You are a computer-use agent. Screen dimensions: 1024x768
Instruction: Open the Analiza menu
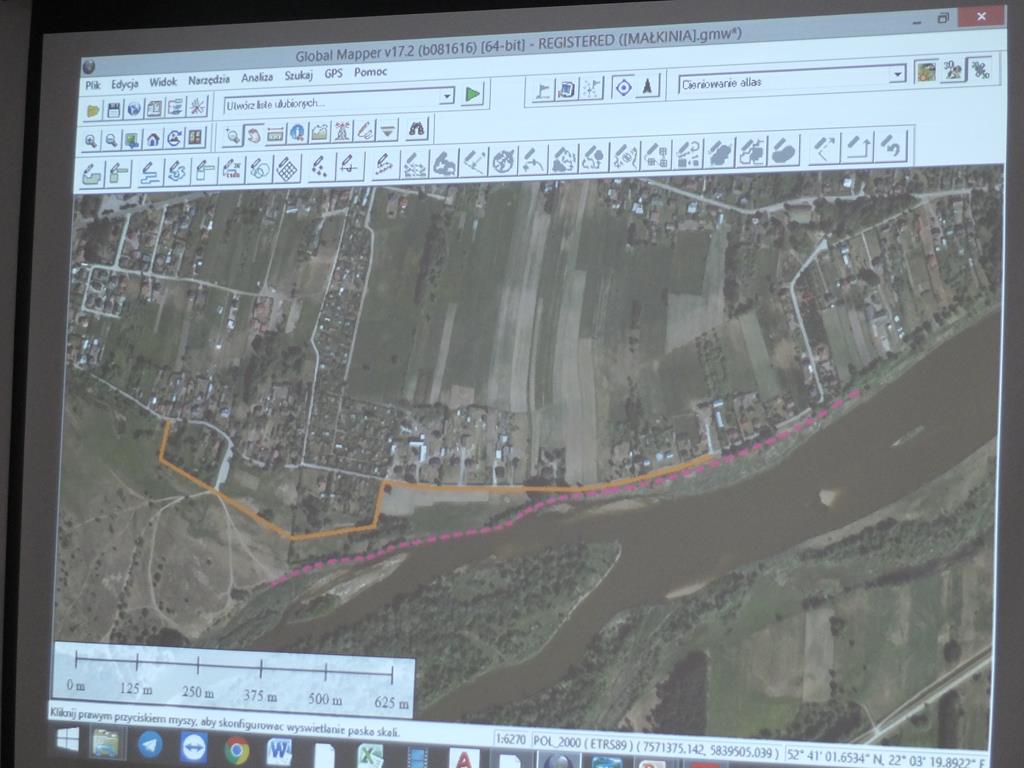point(257,77)
